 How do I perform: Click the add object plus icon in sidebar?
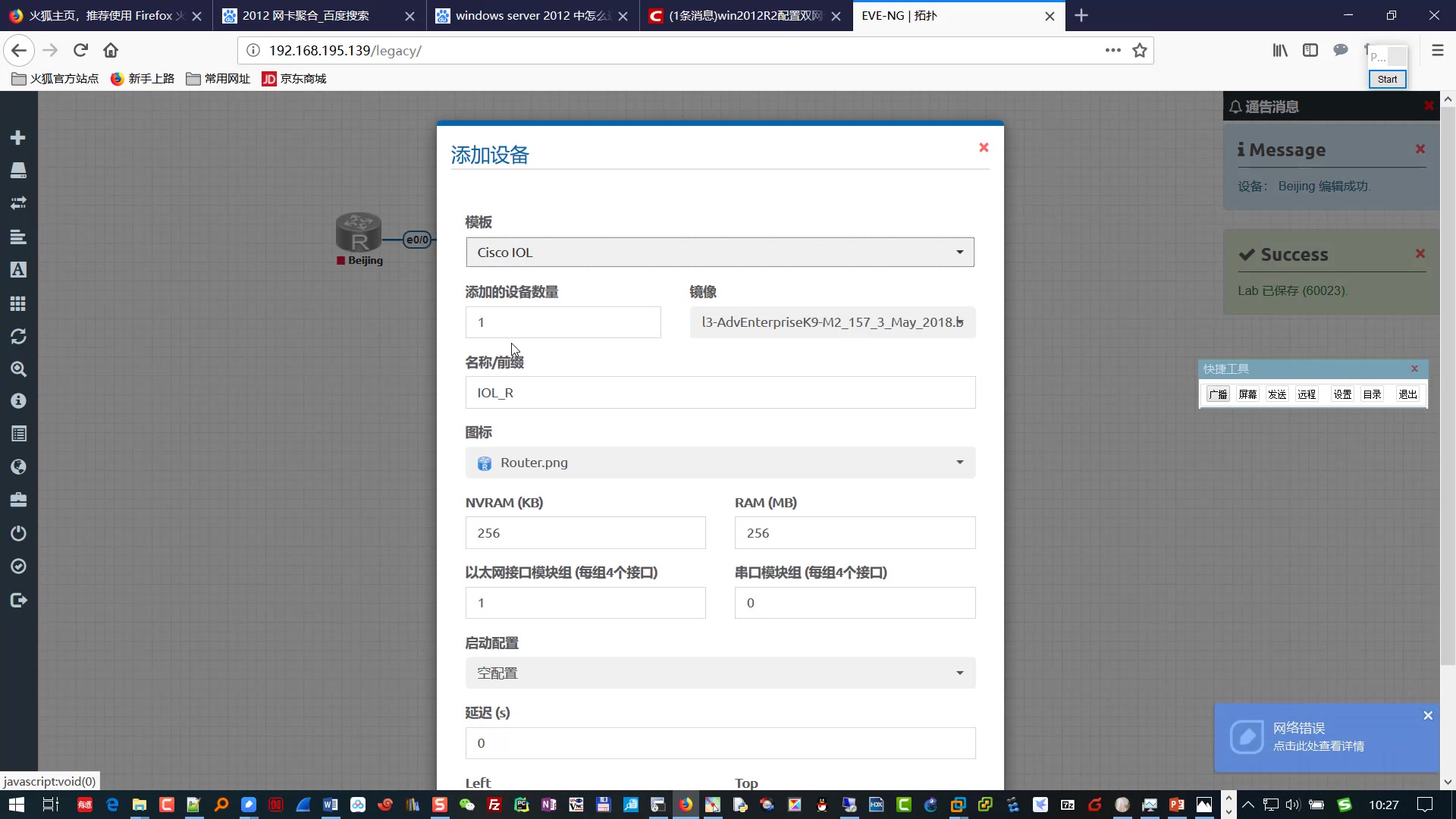(18, 137)
